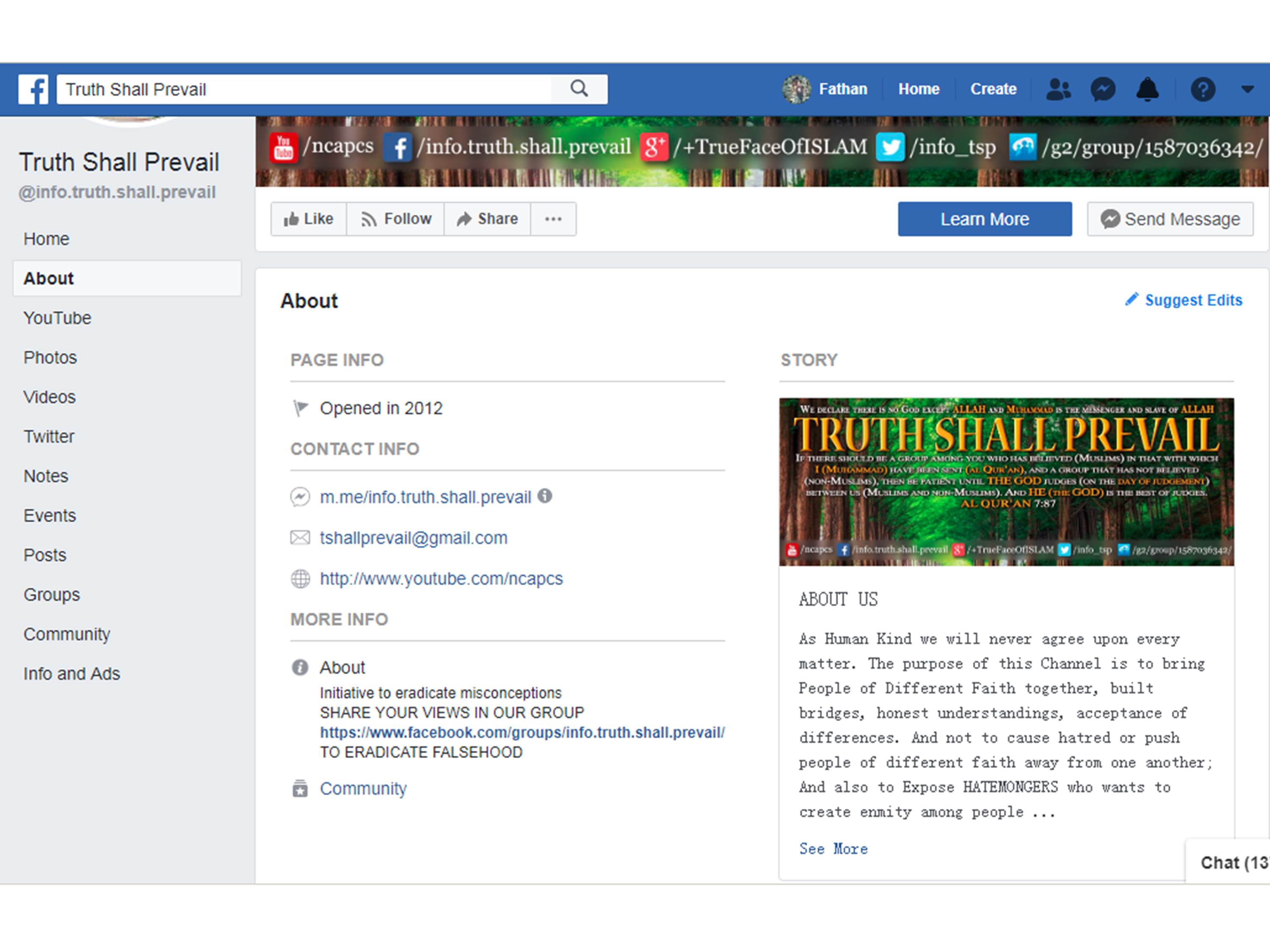Open Friend Requests icon
Screen dimensions: 1270x952
1057,90
